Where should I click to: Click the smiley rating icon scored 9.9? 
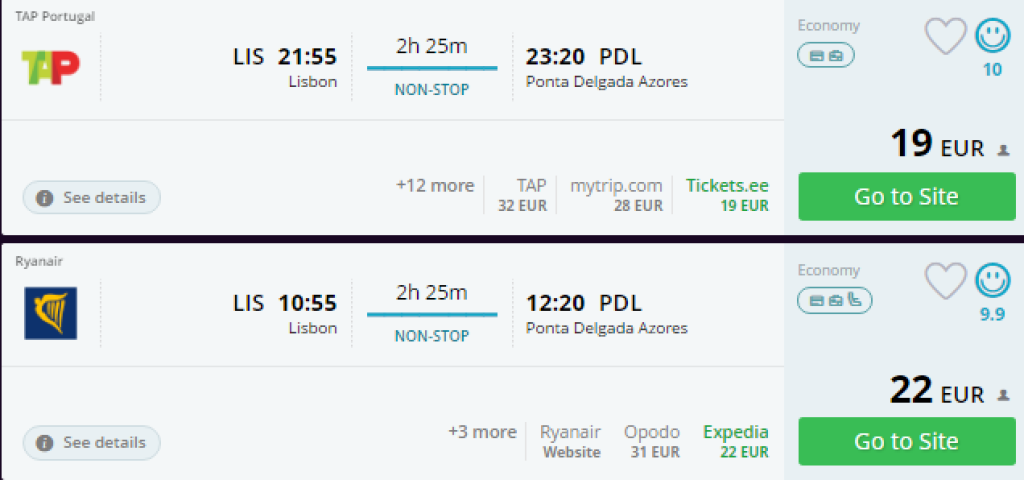(992, 281)
